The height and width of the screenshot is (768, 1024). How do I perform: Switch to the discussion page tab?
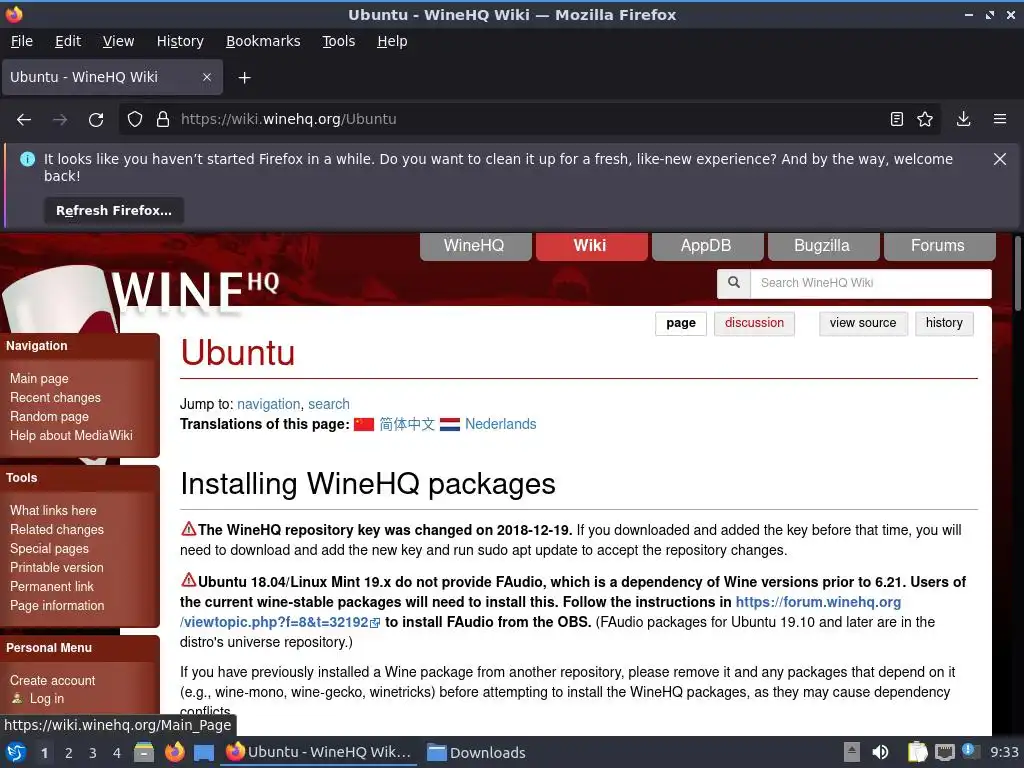coord(754,323)
